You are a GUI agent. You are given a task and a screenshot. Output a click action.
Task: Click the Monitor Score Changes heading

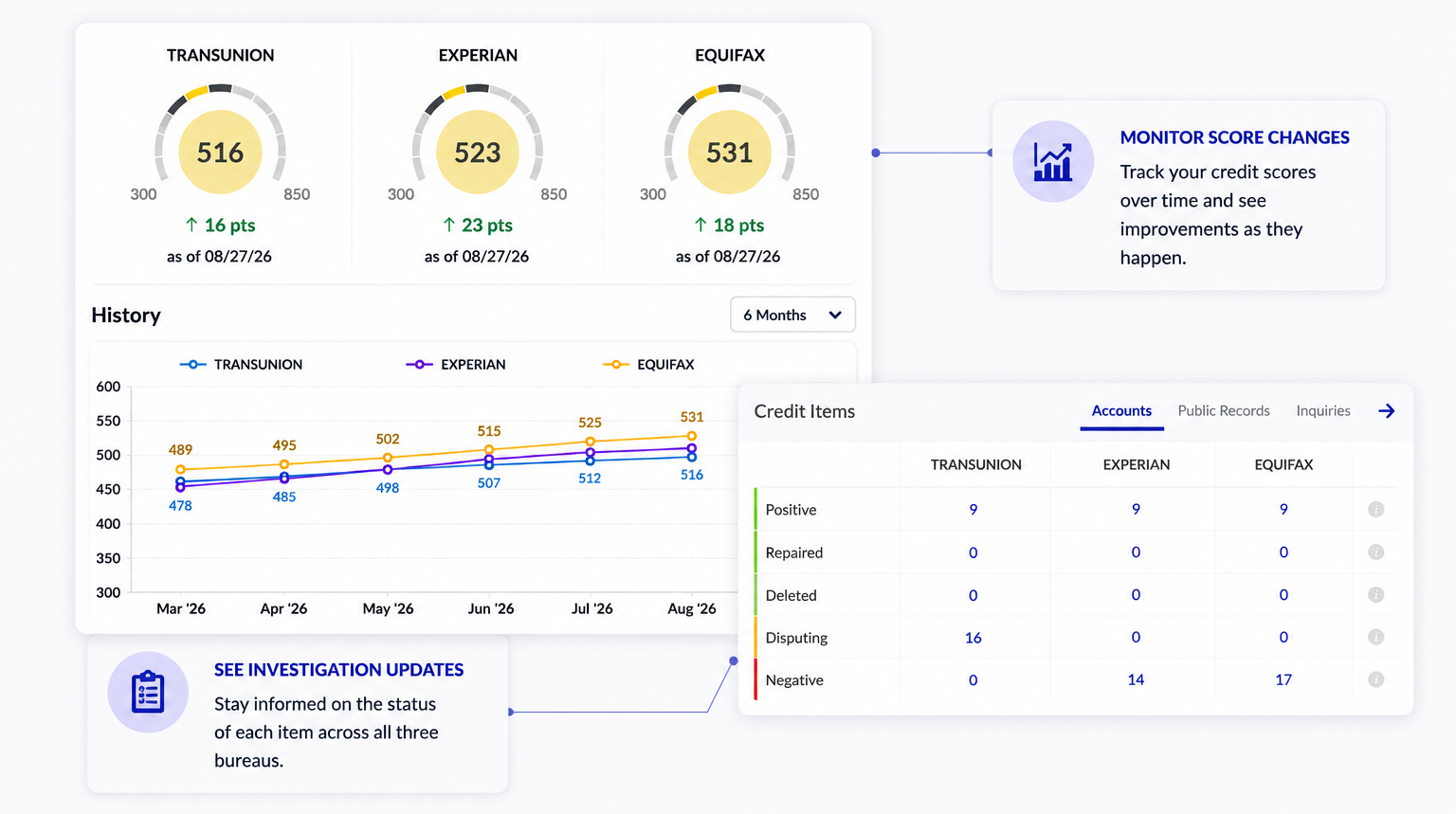click(x=1234, y=137)
